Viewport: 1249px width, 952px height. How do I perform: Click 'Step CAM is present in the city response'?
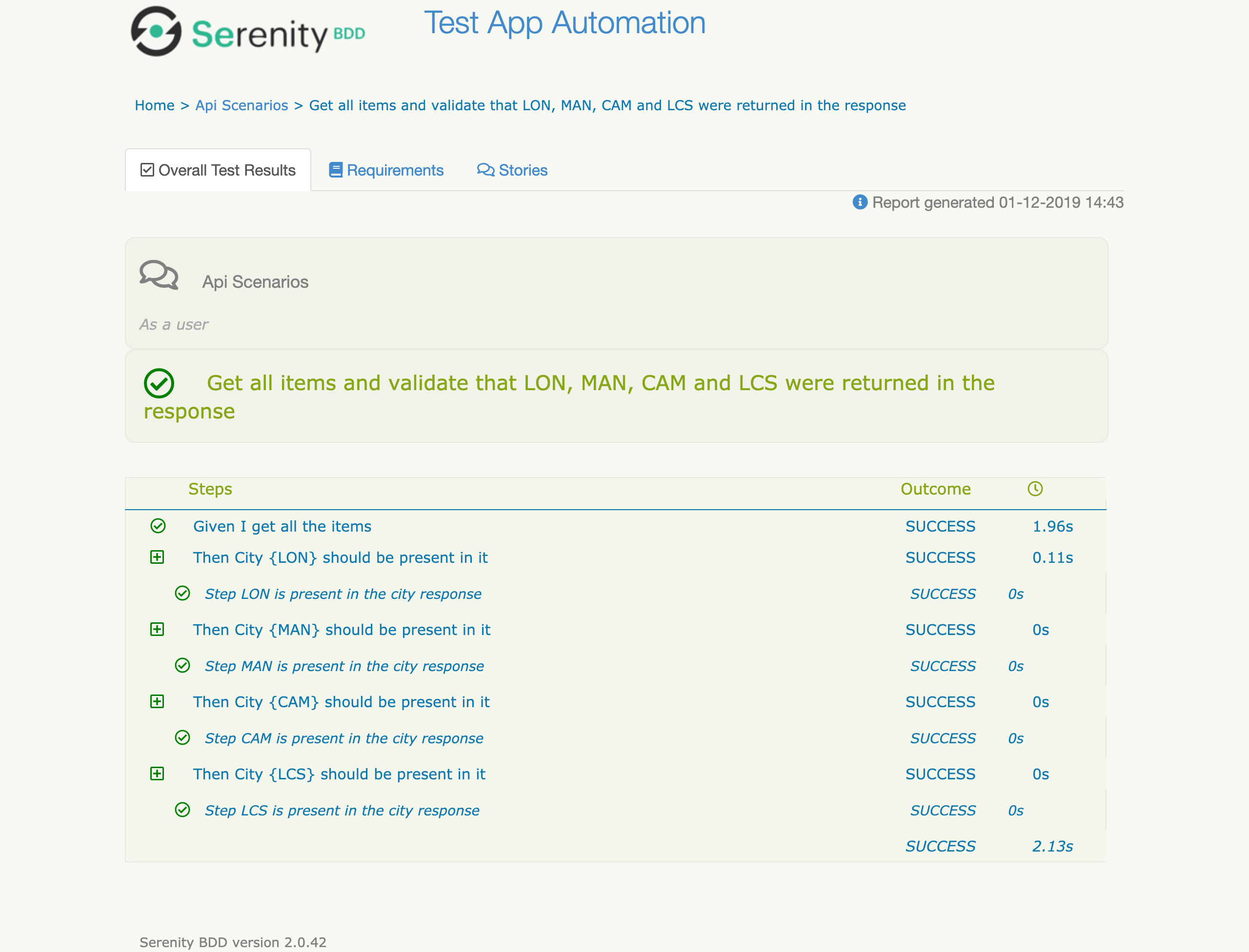344,738
